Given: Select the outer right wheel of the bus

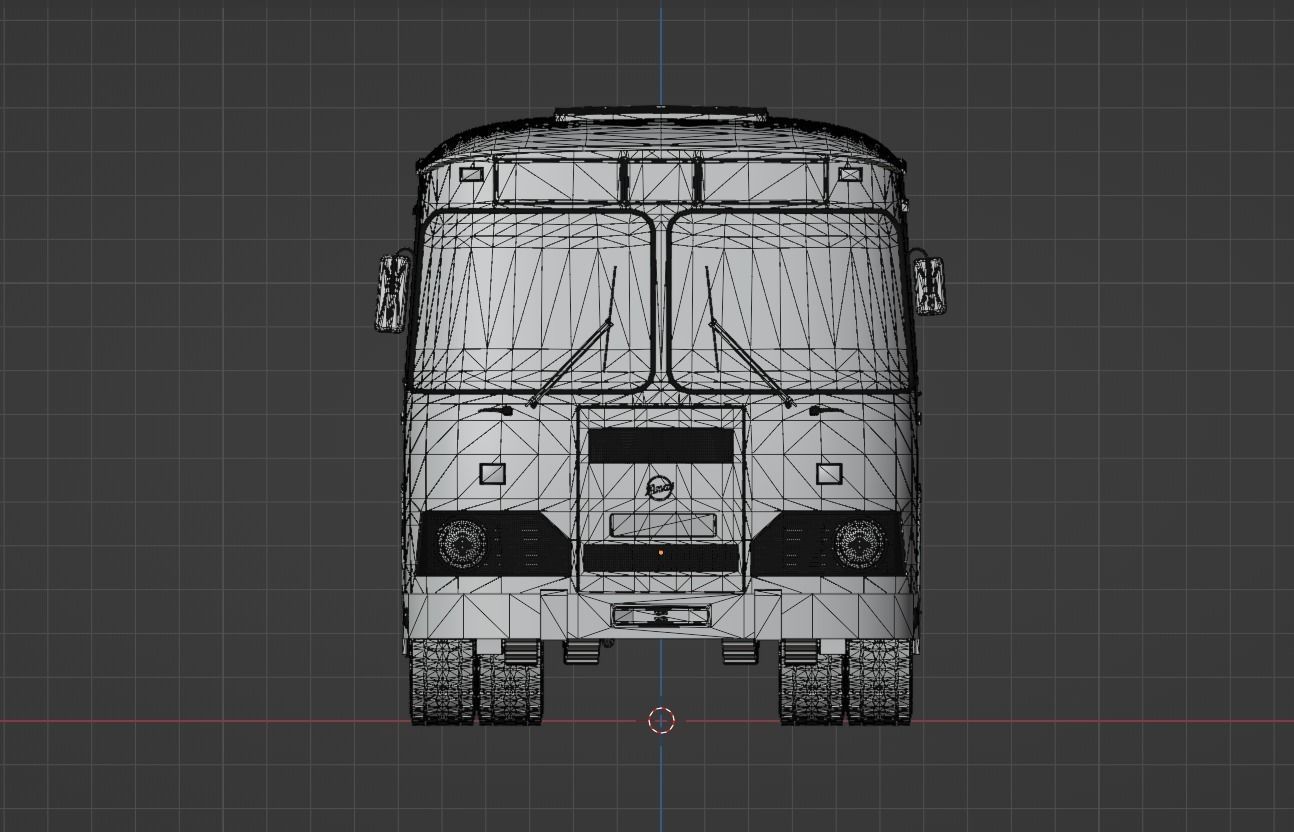Looking at the screenshot, I should pos(881,680).
